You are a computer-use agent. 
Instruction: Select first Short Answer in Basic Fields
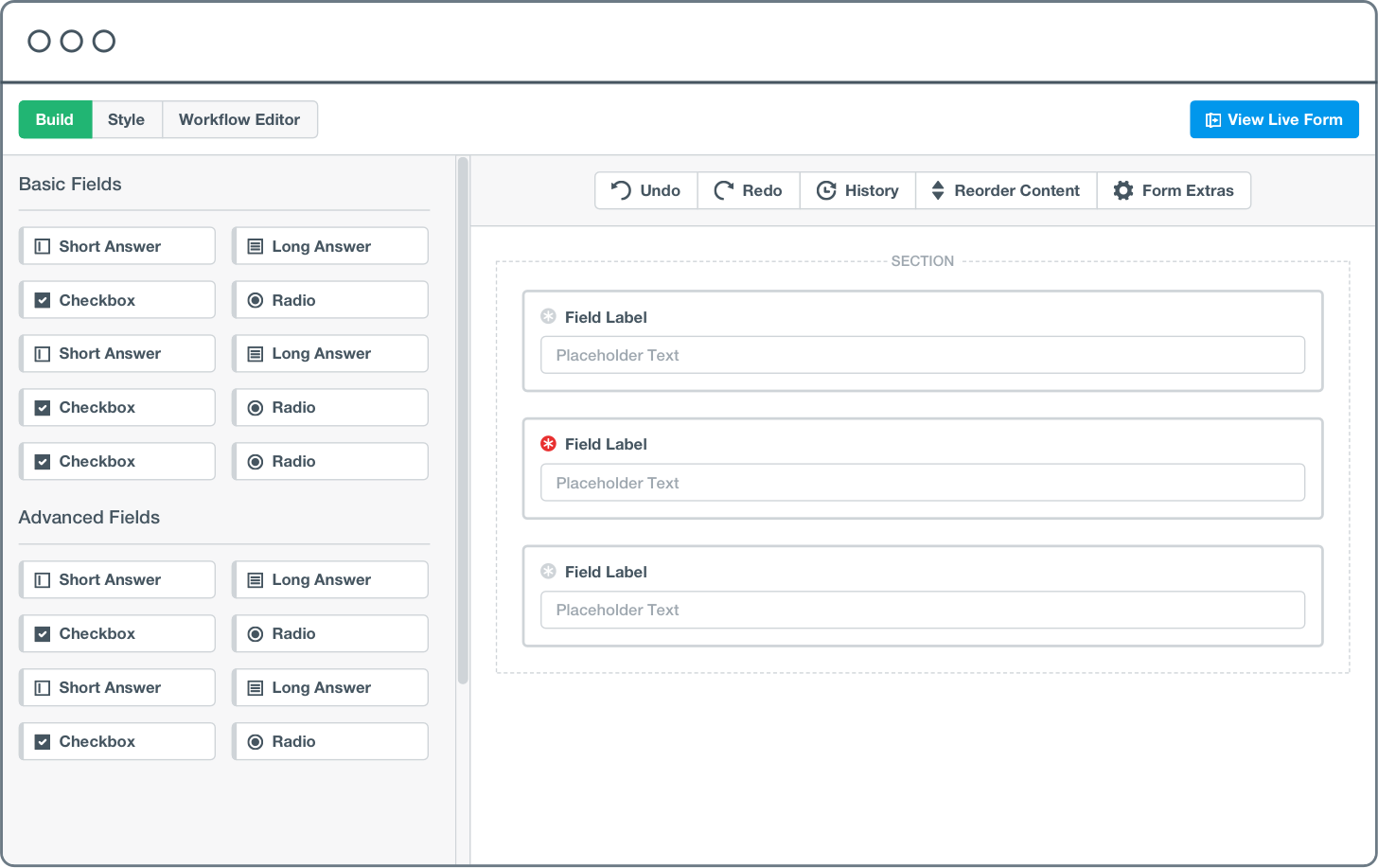point(117,246)
